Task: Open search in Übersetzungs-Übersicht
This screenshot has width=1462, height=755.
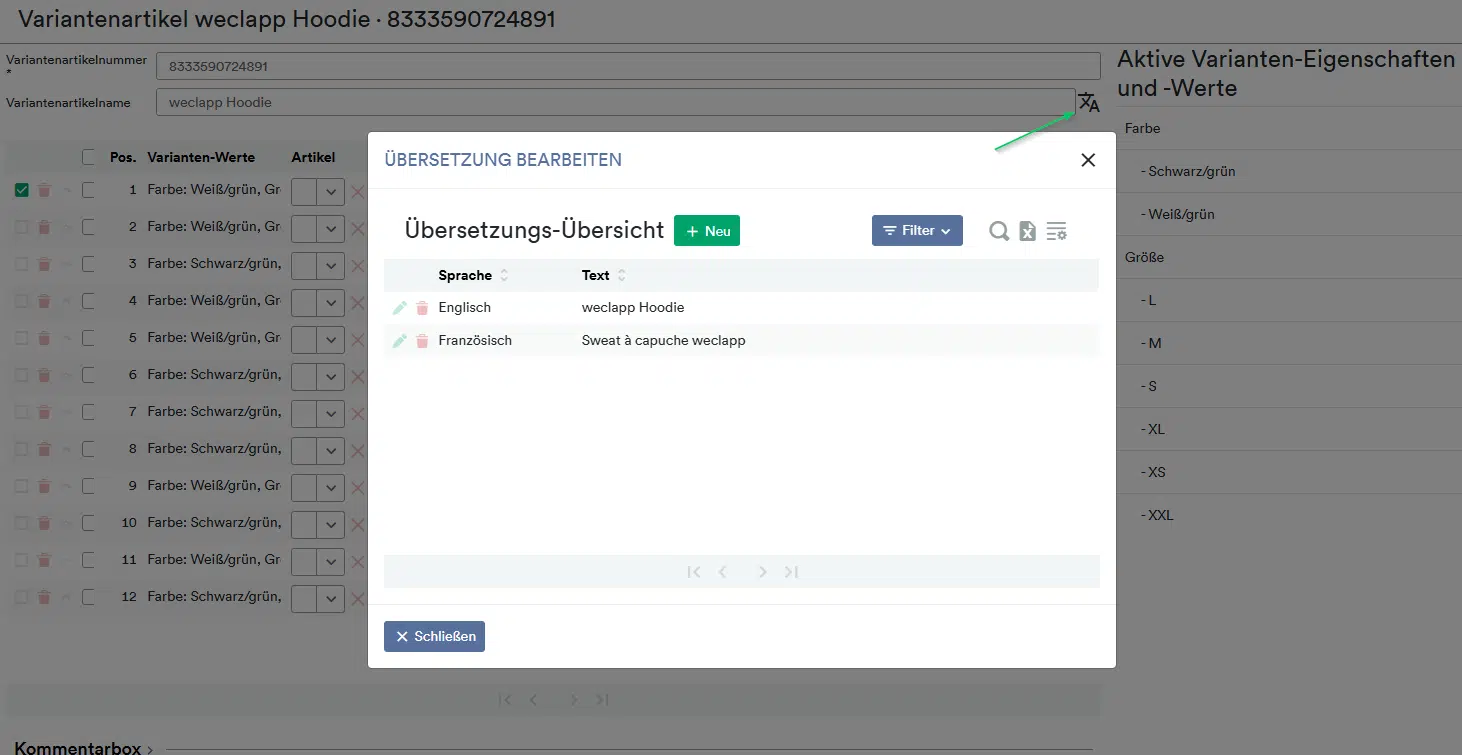Action: pyautogui.click(x=998, y=231)
